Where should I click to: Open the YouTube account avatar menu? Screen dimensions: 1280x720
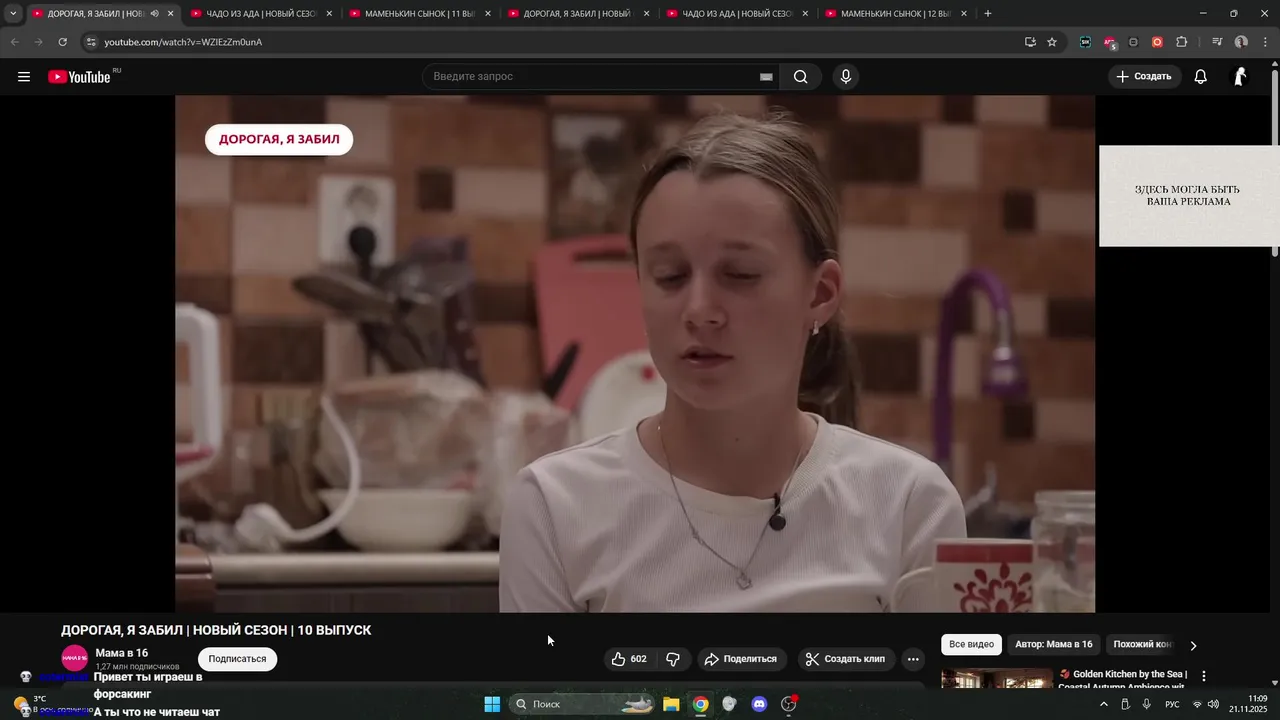(1240, 77)
